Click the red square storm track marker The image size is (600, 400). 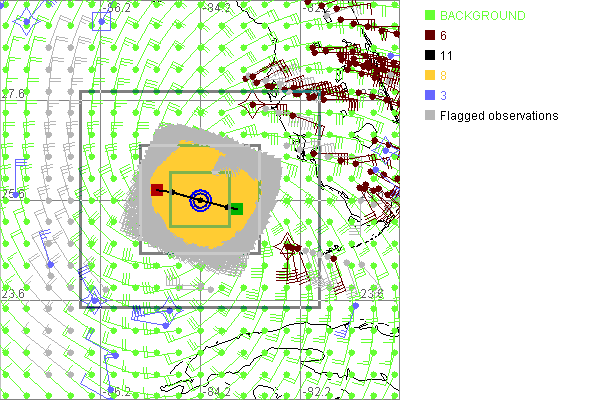(x=157, y=190)
